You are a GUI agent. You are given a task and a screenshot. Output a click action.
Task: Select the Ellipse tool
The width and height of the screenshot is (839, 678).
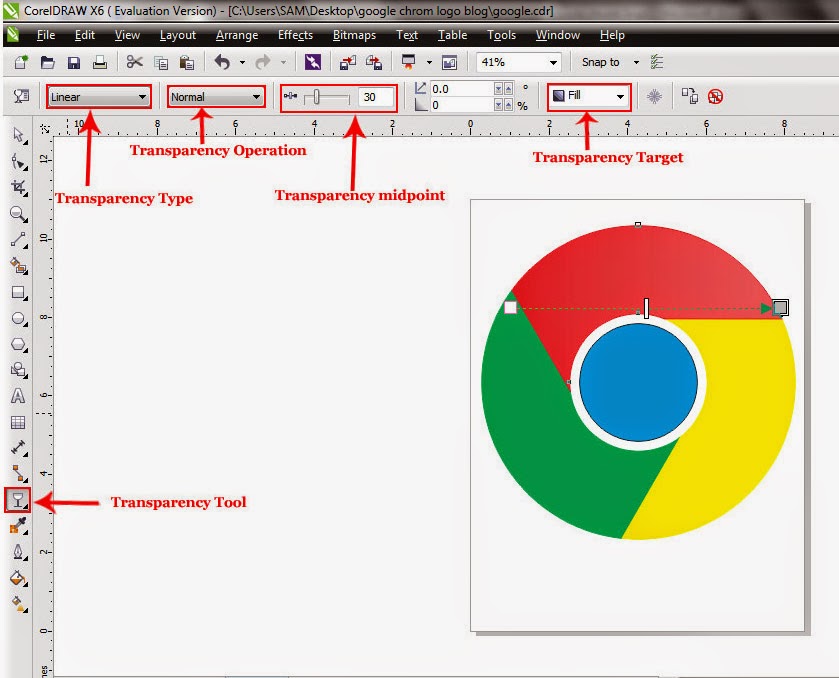click(x=19, y=318)
